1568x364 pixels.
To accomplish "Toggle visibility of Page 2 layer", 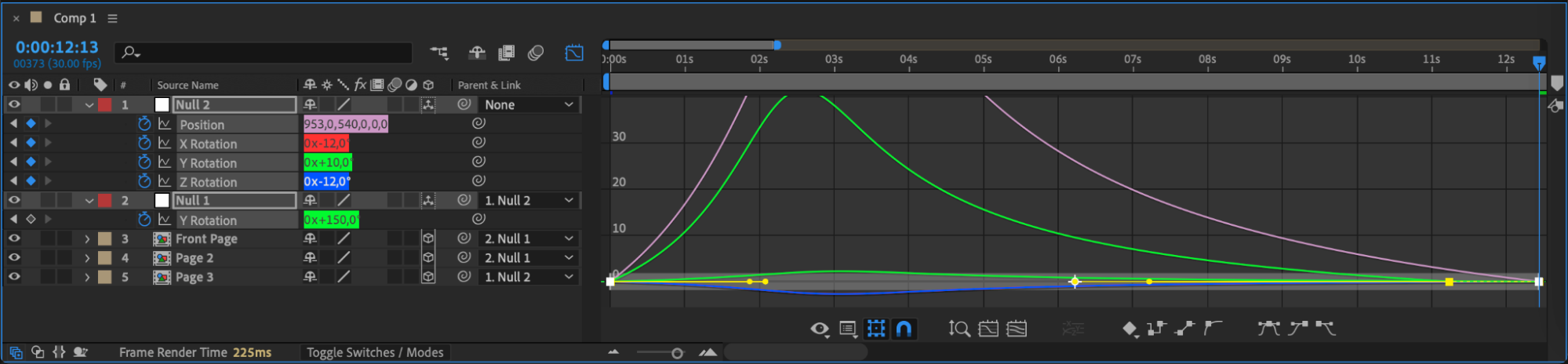I will pos(14,257).
